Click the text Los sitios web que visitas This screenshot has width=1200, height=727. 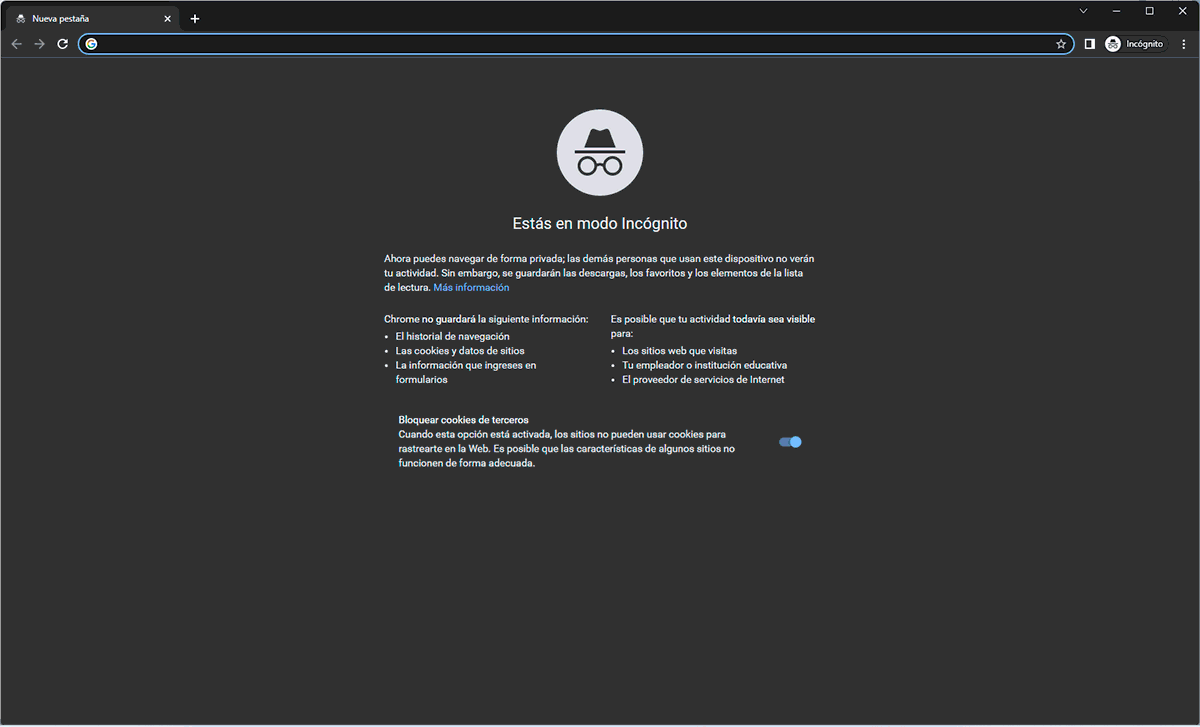click(x=680, y=351)
